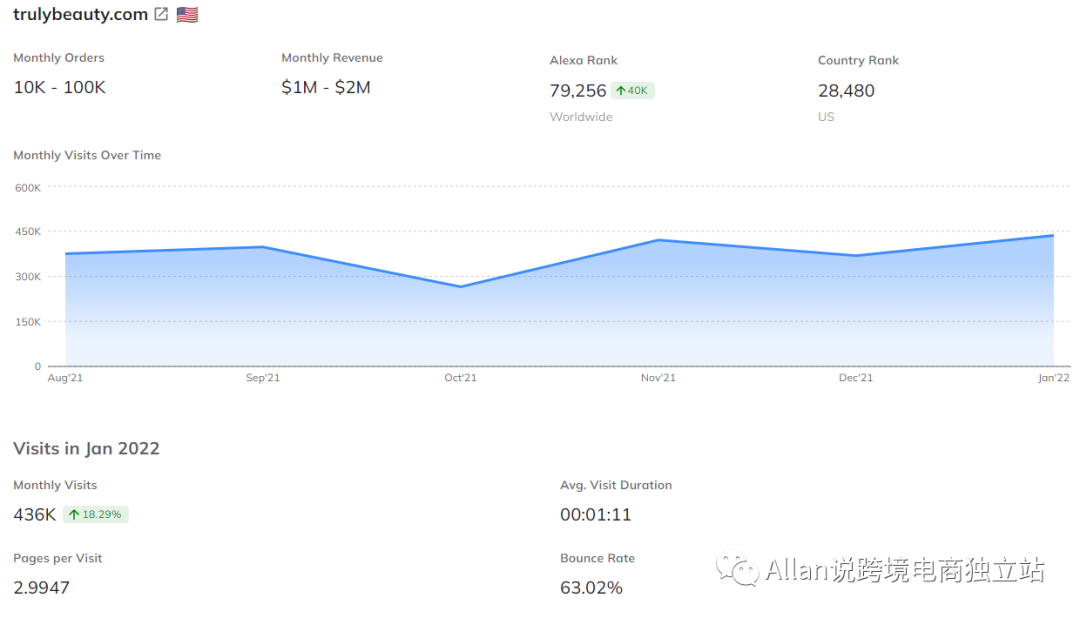Select the 00:01:11 visit duration value
1080x618 pixels.
pos(596,515)
